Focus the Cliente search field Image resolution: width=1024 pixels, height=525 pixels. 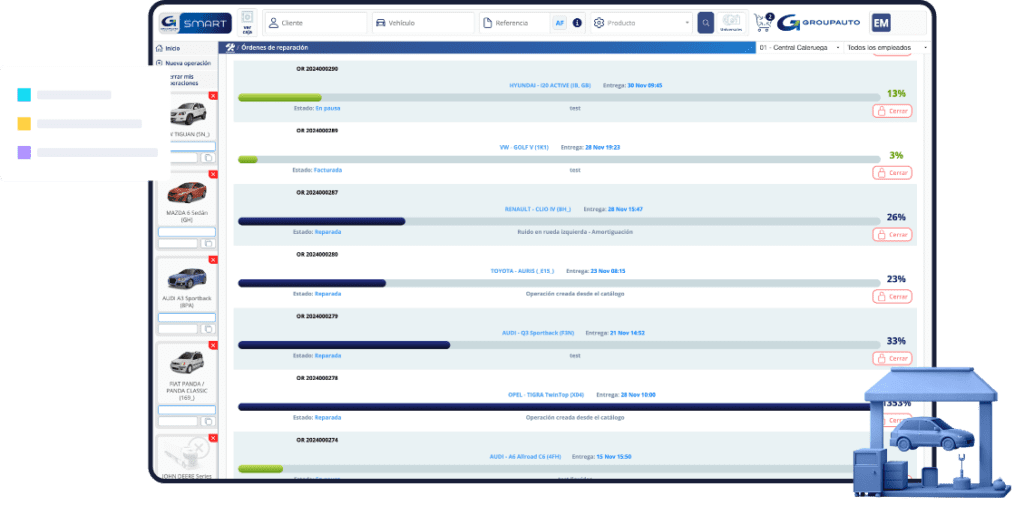316,23
